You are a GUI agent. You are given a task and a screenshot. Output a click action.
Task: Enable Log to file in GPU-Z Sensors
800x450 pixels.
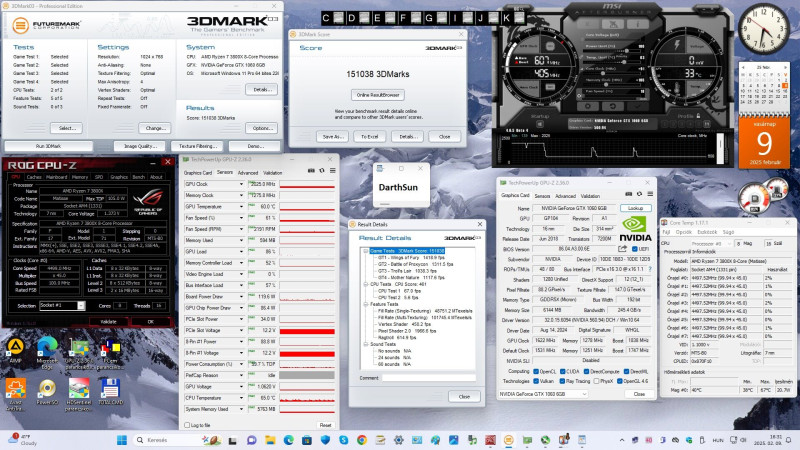pos(187,425)
